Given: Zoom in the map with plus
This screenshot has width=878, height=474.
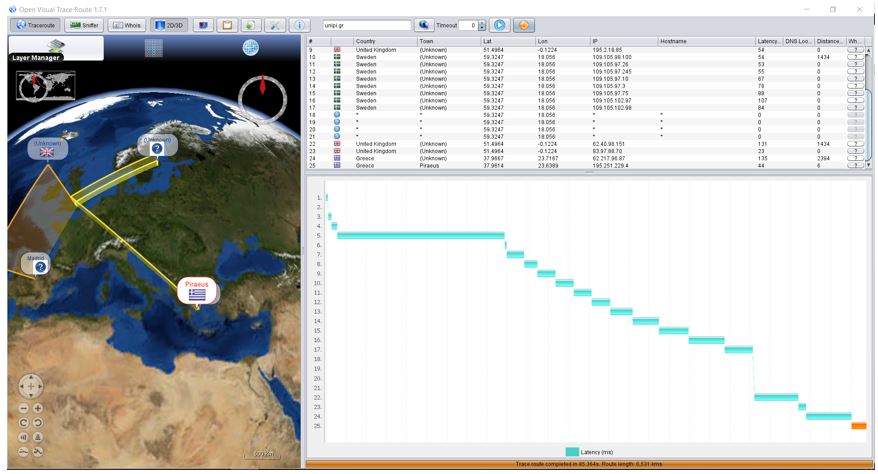Looking at the screenshot, I should tap(38, 409).
